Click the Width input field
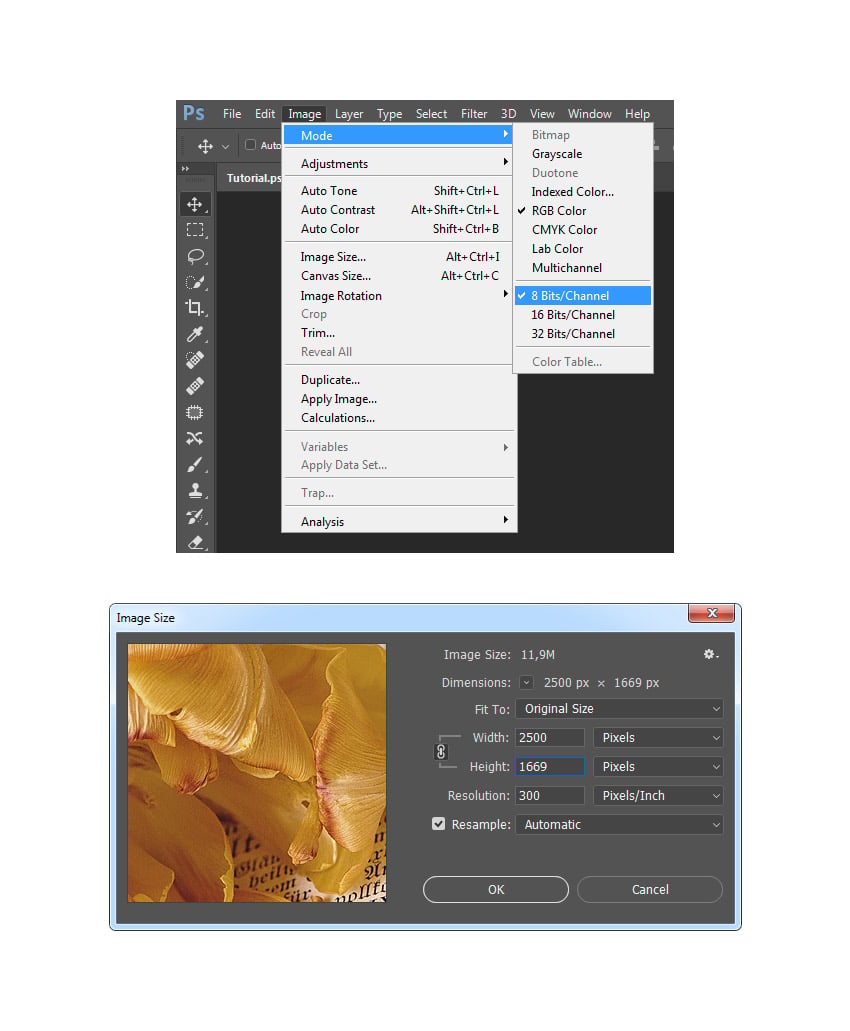Image resolution: width=850 pixels, height=1031 pixels. [x=550, y=738]
